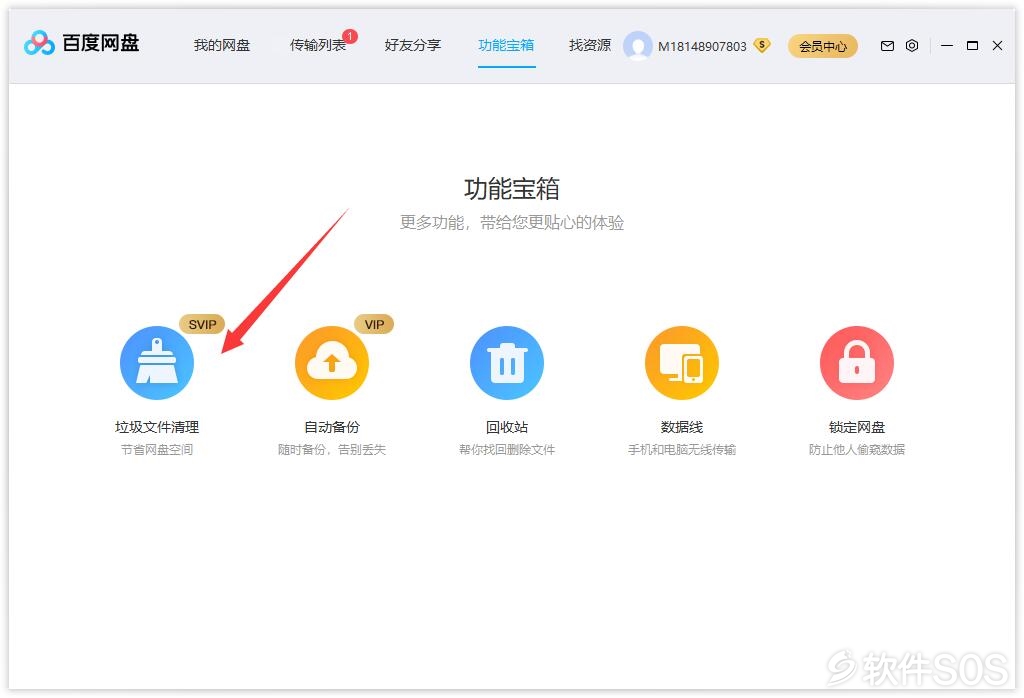This screenshot has width=1024, height=698.
Task: Close the 百度网盘 window
Action: tap(997, 46)
